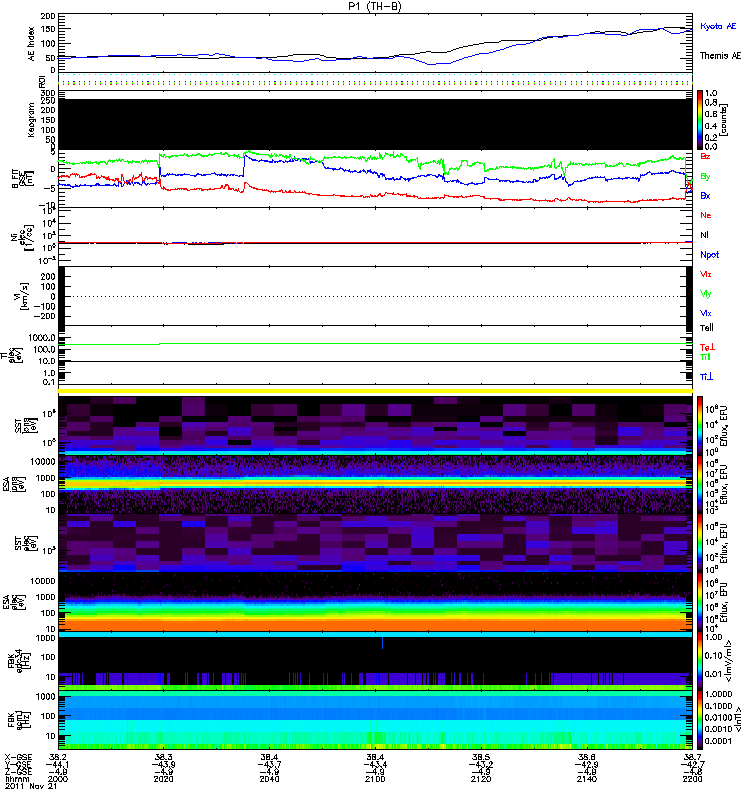Click the ESA ions Eflux color bar
Image resolution: width=750 pixels, height=800 pixels.
point(700,484)
